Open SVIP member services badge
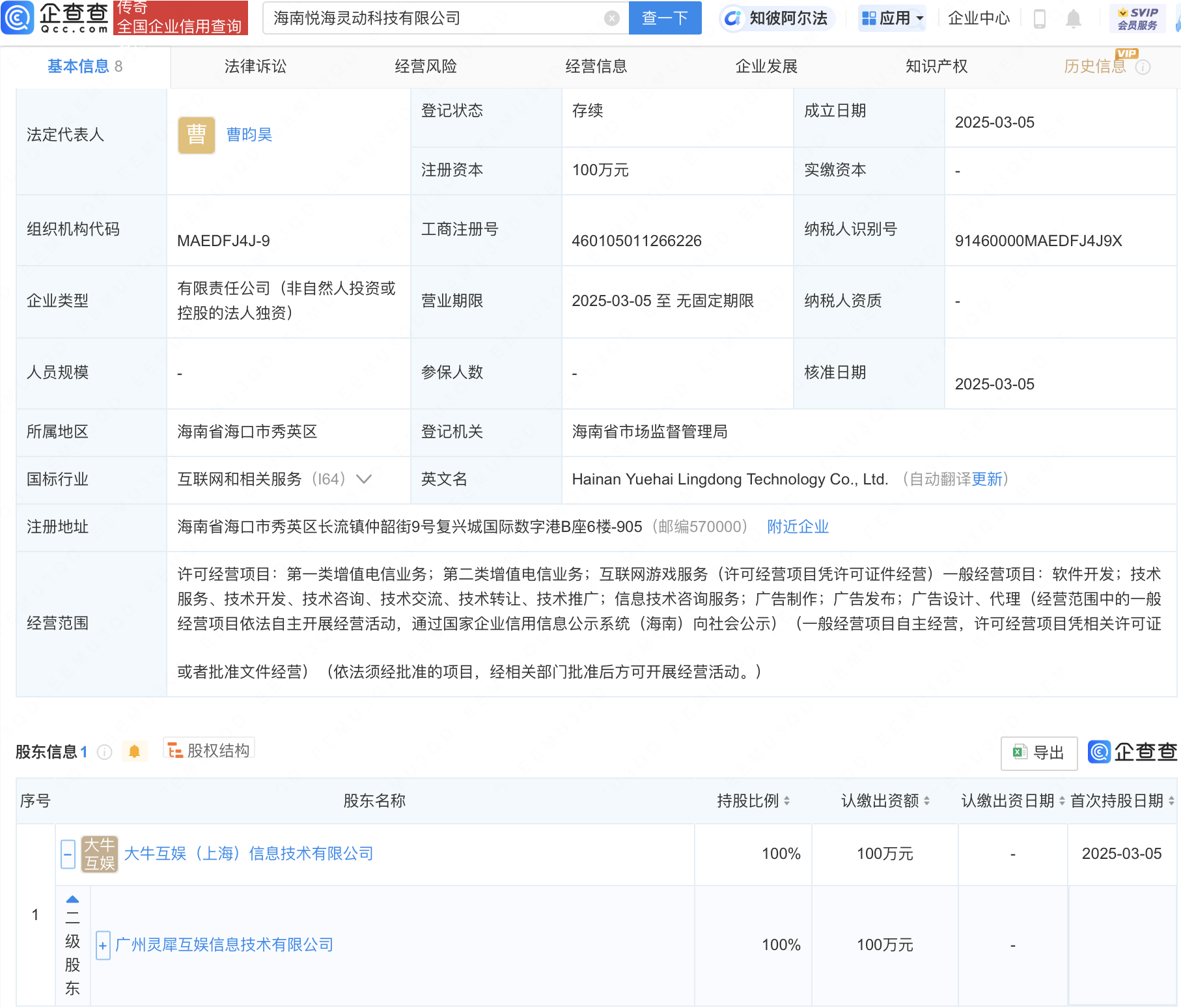This screenshot has height=1008, width=1181. point(1137,18)
